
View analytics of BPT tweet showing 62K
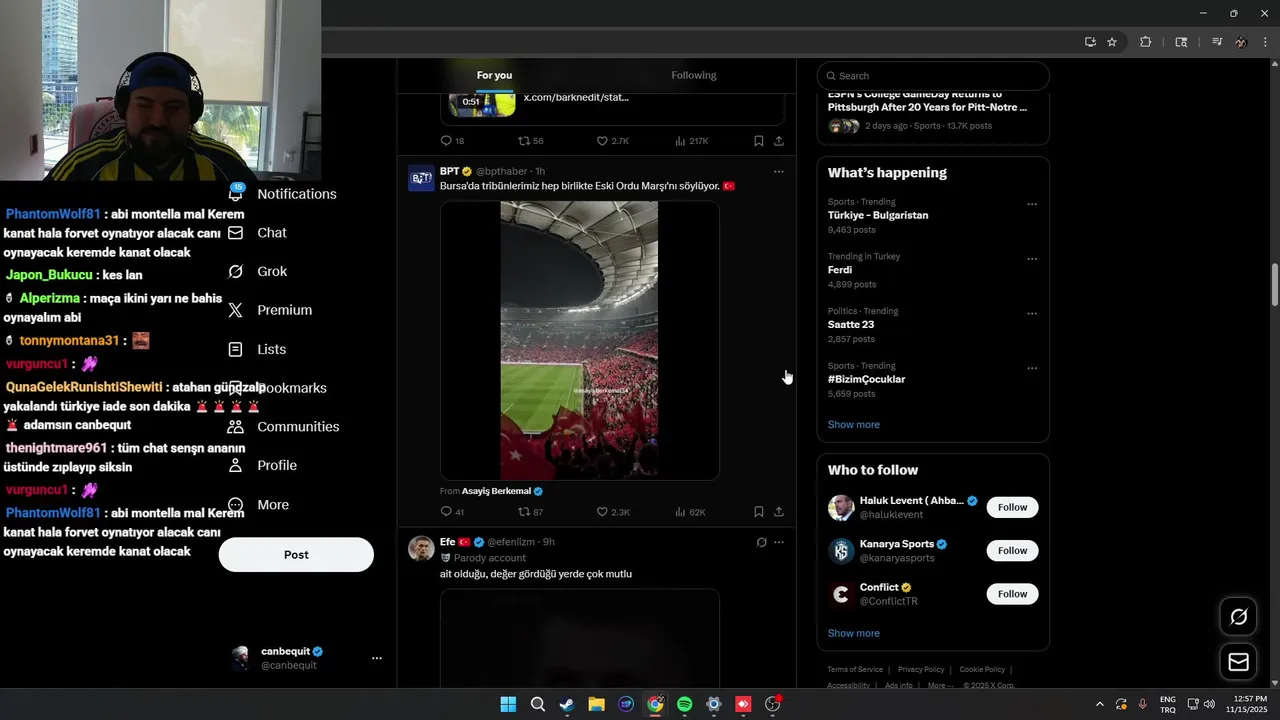coord(690,512)
